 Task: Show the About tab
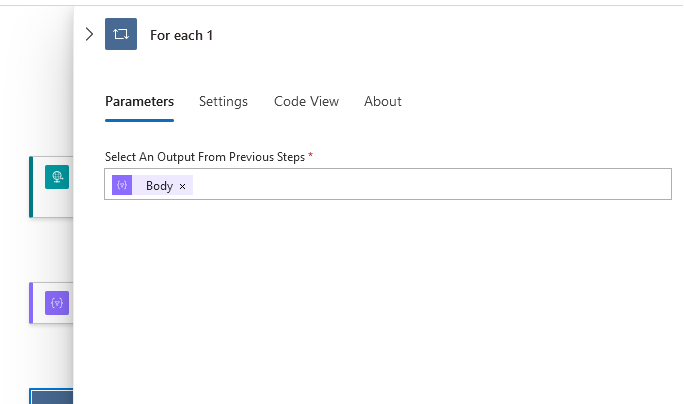click(382, 101)
